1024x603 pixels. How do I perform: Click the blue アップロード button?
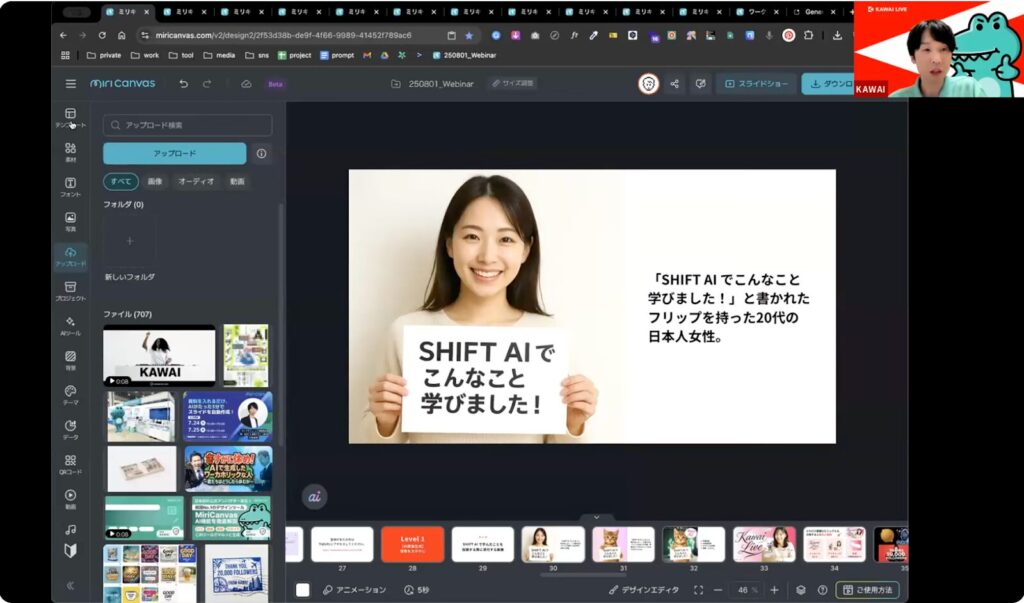174,154
